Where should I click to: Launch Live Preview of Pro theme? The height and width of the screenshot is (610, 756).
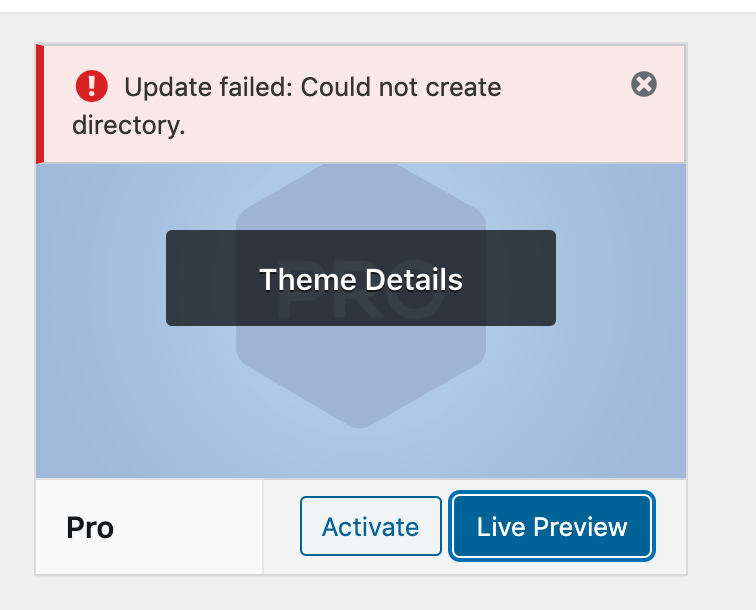coord(552,526)
